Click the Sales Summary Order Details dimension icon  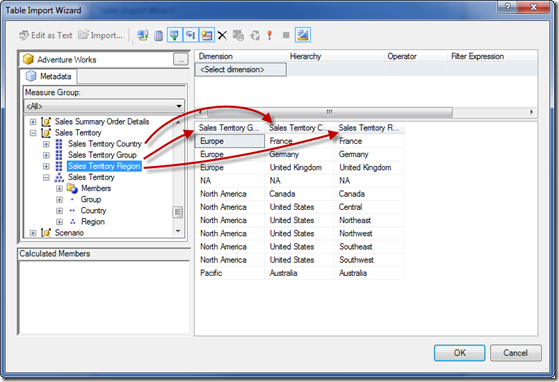point(46,122)
